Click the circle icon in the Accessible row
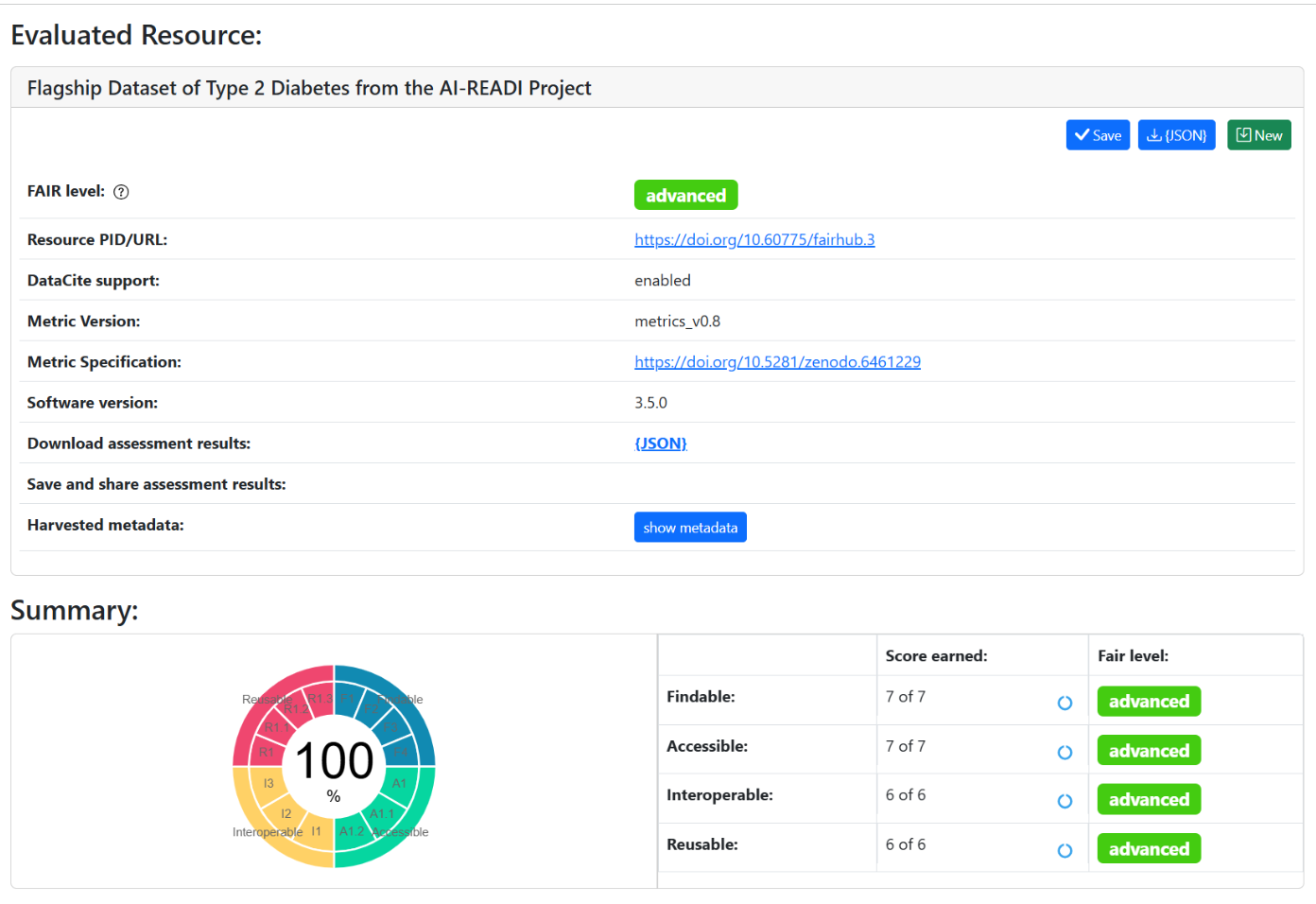The width and height of the screenshot is (1316, 904). [1065, 752]
